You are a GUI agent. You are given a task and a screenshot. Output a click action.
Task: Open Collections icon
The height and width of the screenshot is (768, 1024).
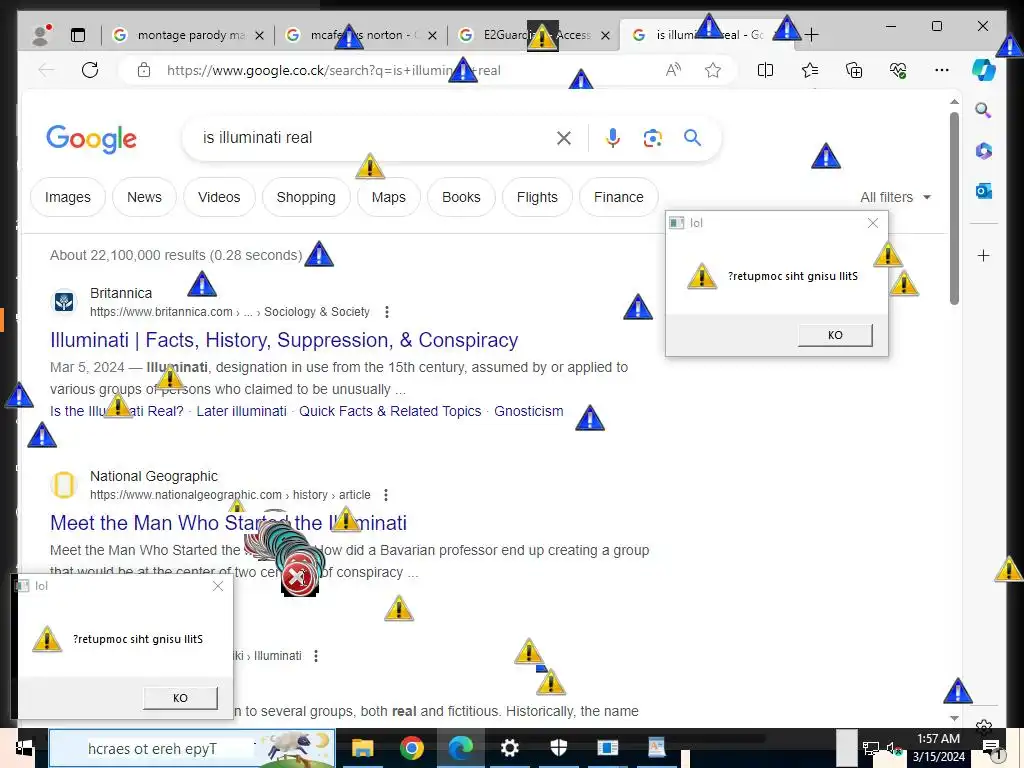pos(854,70)
